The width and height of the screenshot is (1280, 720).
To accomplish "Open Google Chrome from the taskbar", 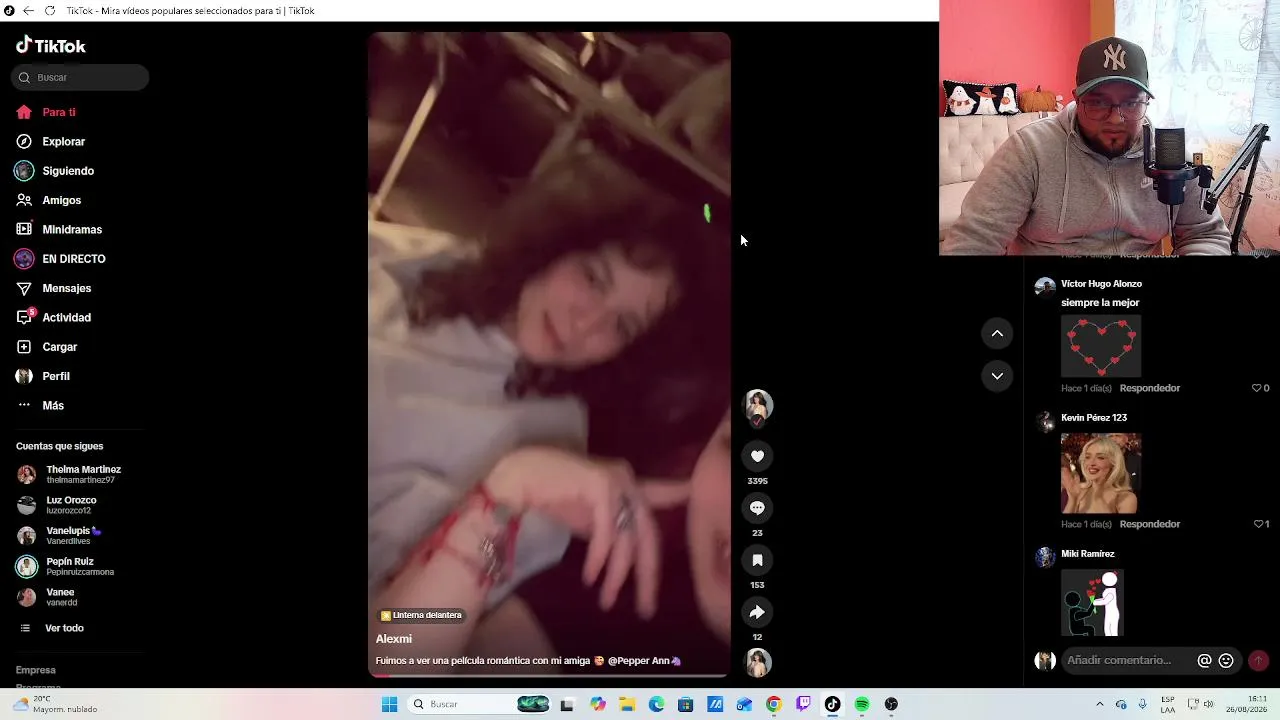I will 773,704.
